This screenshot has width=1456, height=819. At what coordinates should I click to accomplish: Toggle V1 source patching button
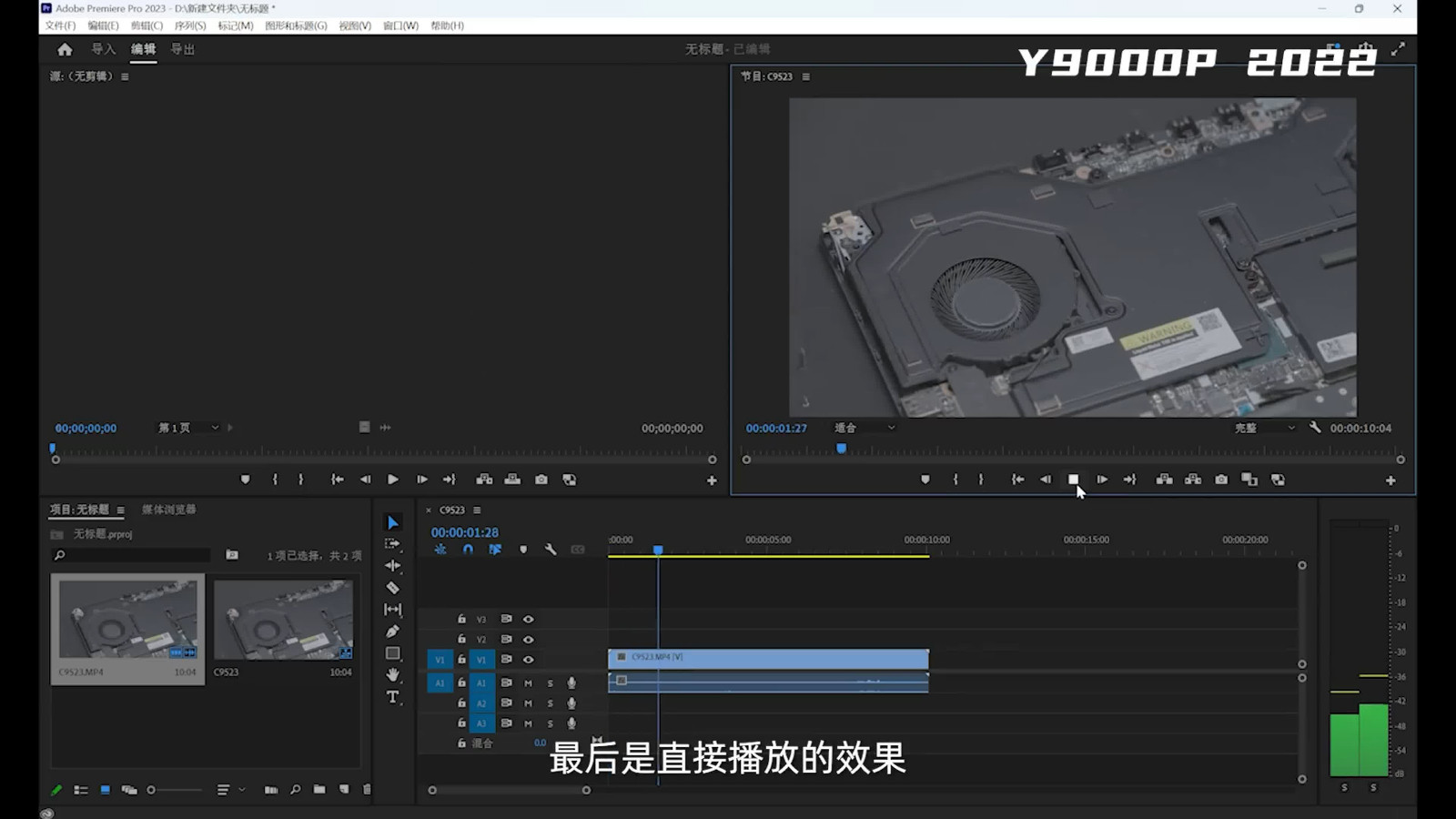coord(440,660)
